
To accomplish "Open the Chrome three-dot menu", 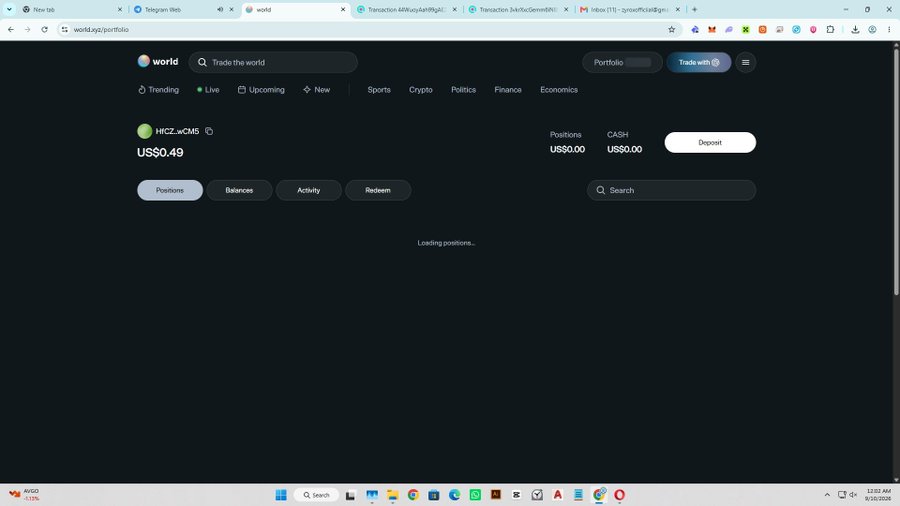I will (889, 29).
